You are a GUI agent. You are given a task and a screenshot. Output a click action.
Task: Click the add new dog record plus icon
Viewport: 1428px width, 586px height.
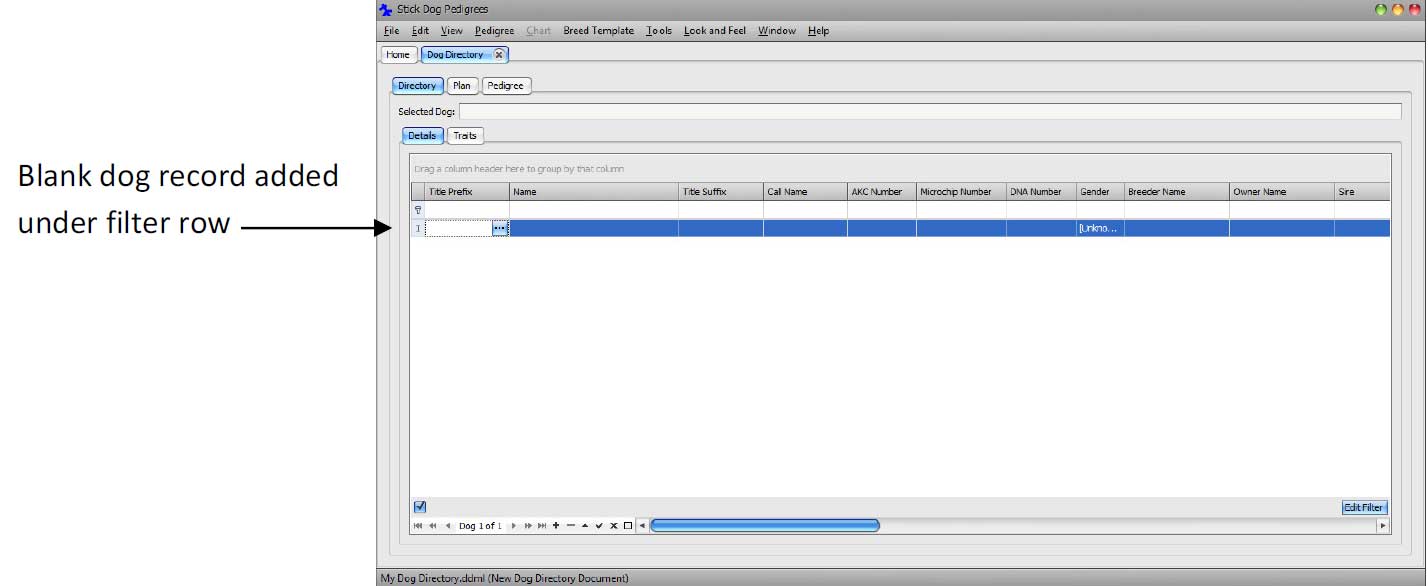pos(556,526)
